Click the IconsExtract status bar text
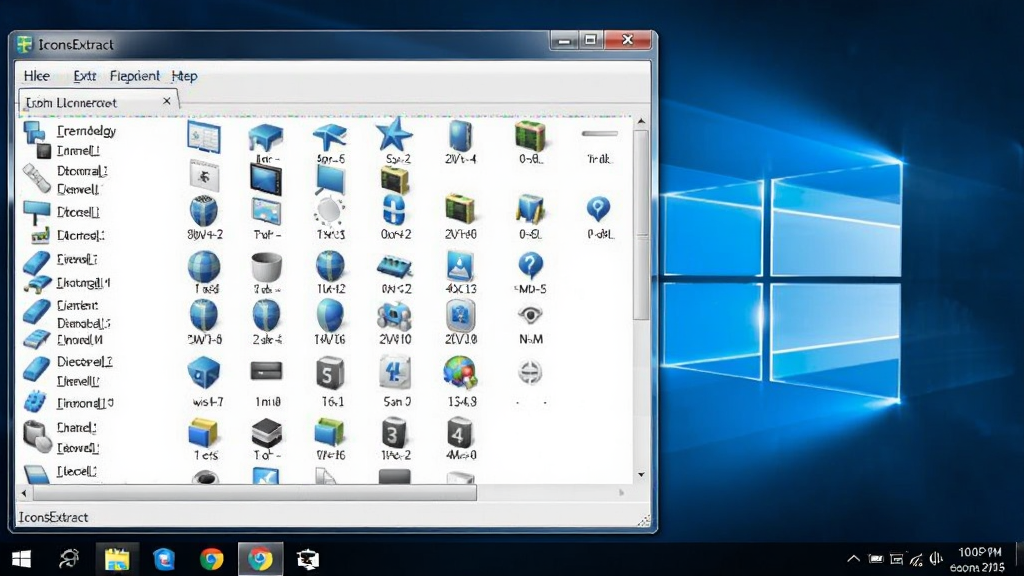Viewport: 1024px width, 576px height. [54, 517]
